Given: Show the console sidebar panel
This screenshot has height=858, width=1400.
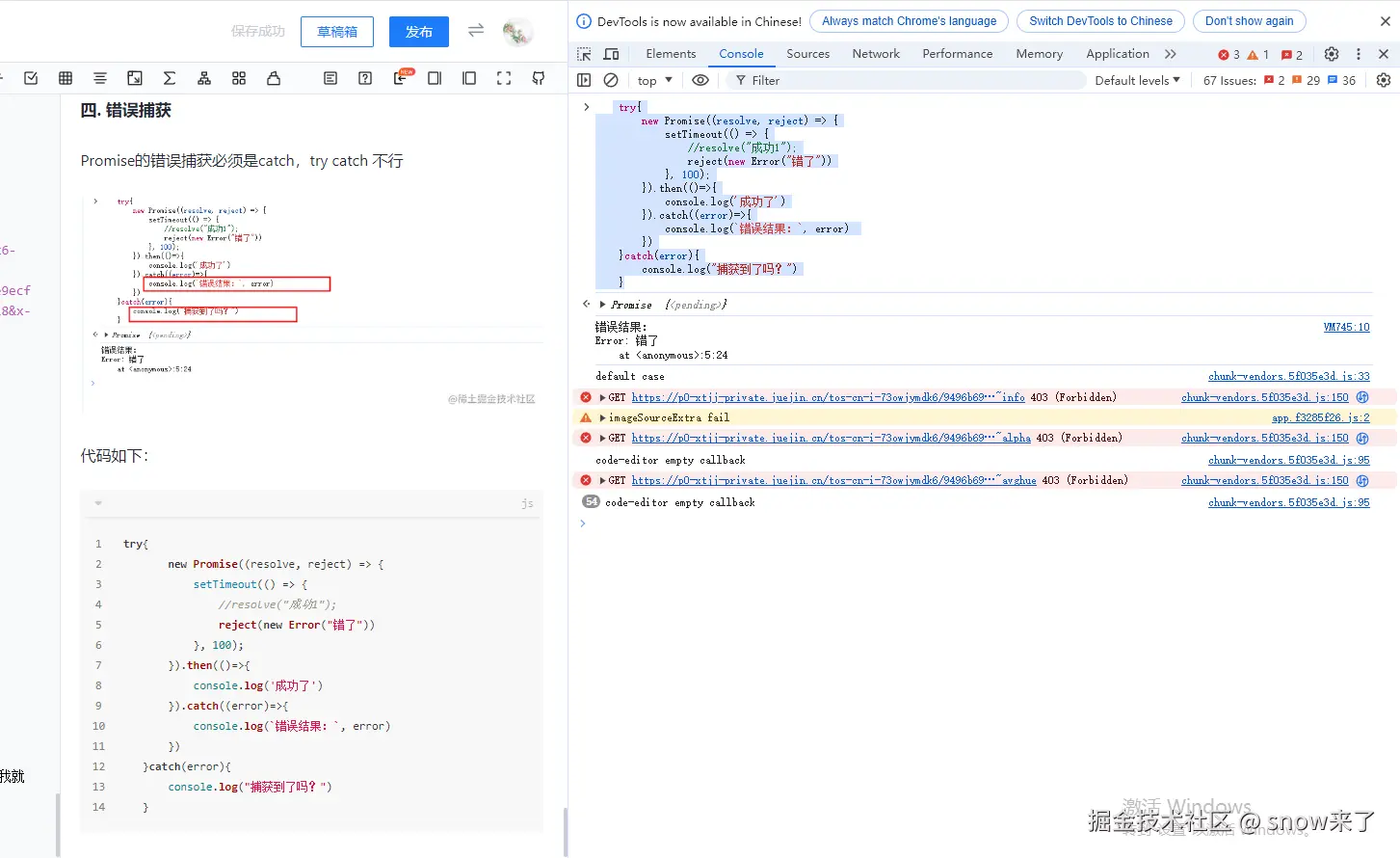Looking at the screenshot, I should coord(584,80).
